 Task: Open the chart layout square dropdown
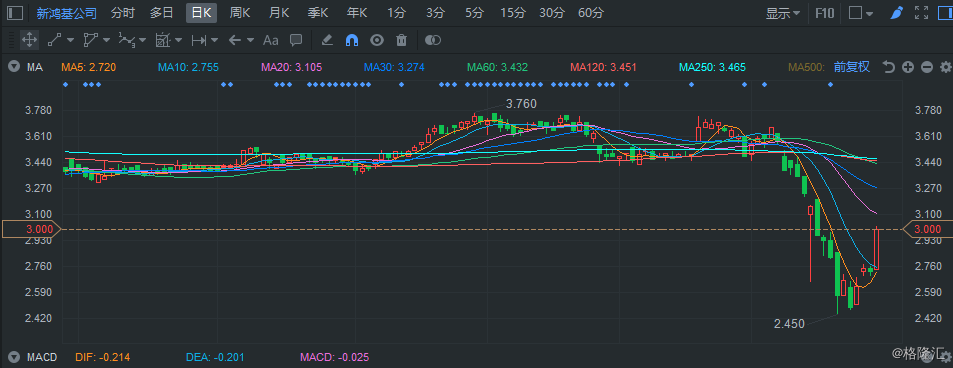coord(861,13)
